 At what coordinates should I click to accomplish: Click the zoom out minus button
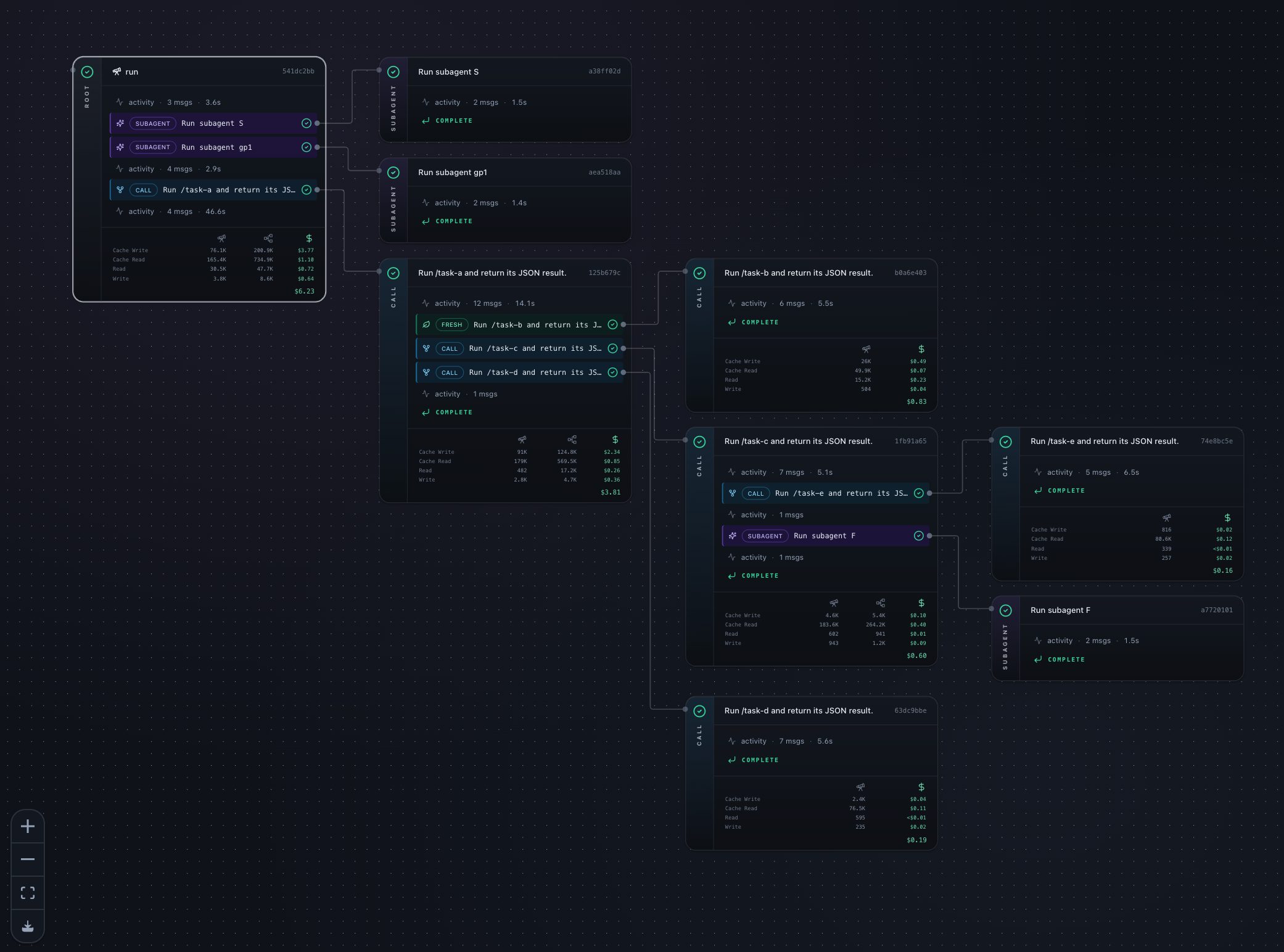tap(28, 860)
